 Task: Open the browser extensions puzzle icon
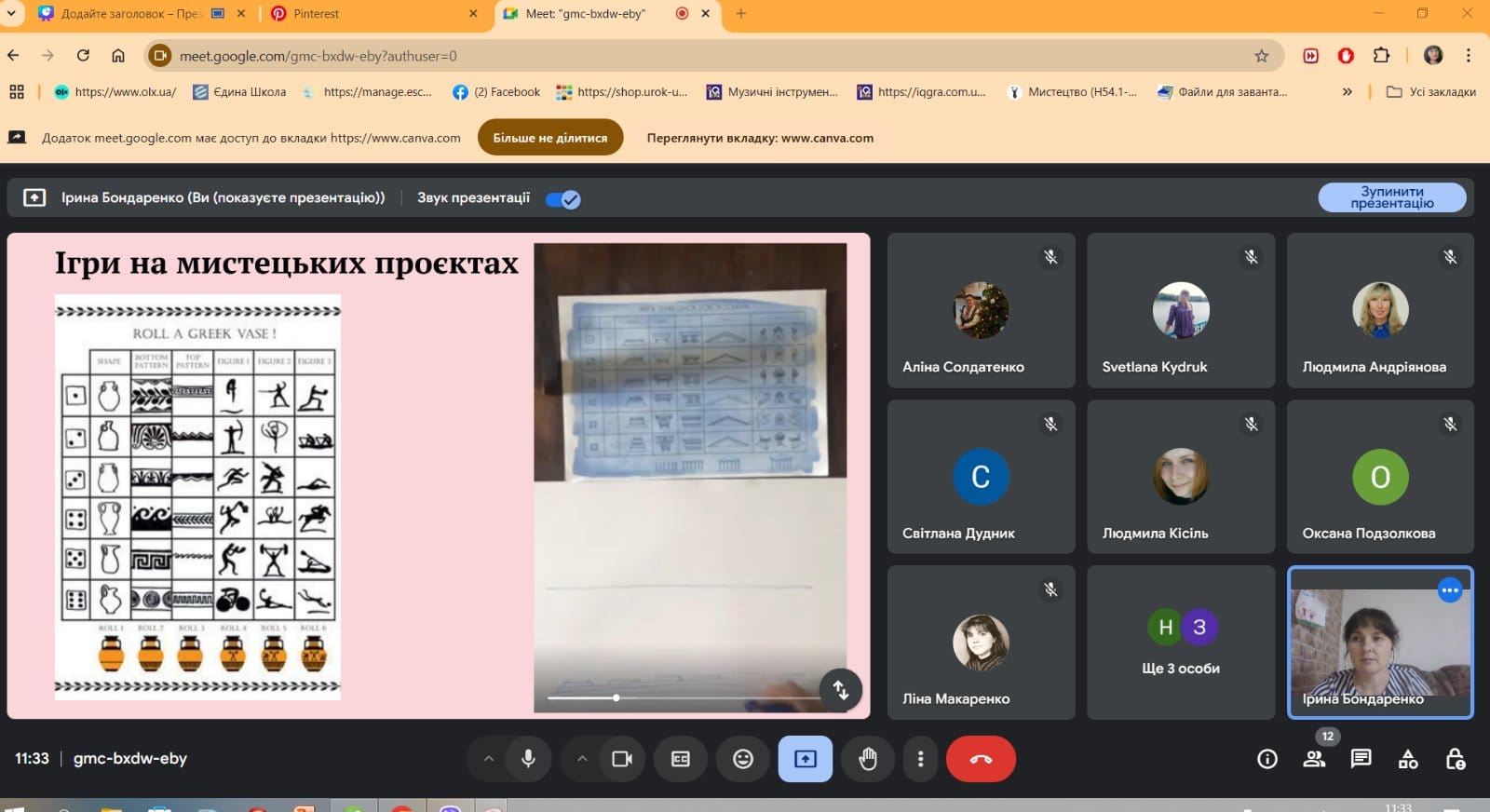tap(1381, 56)
